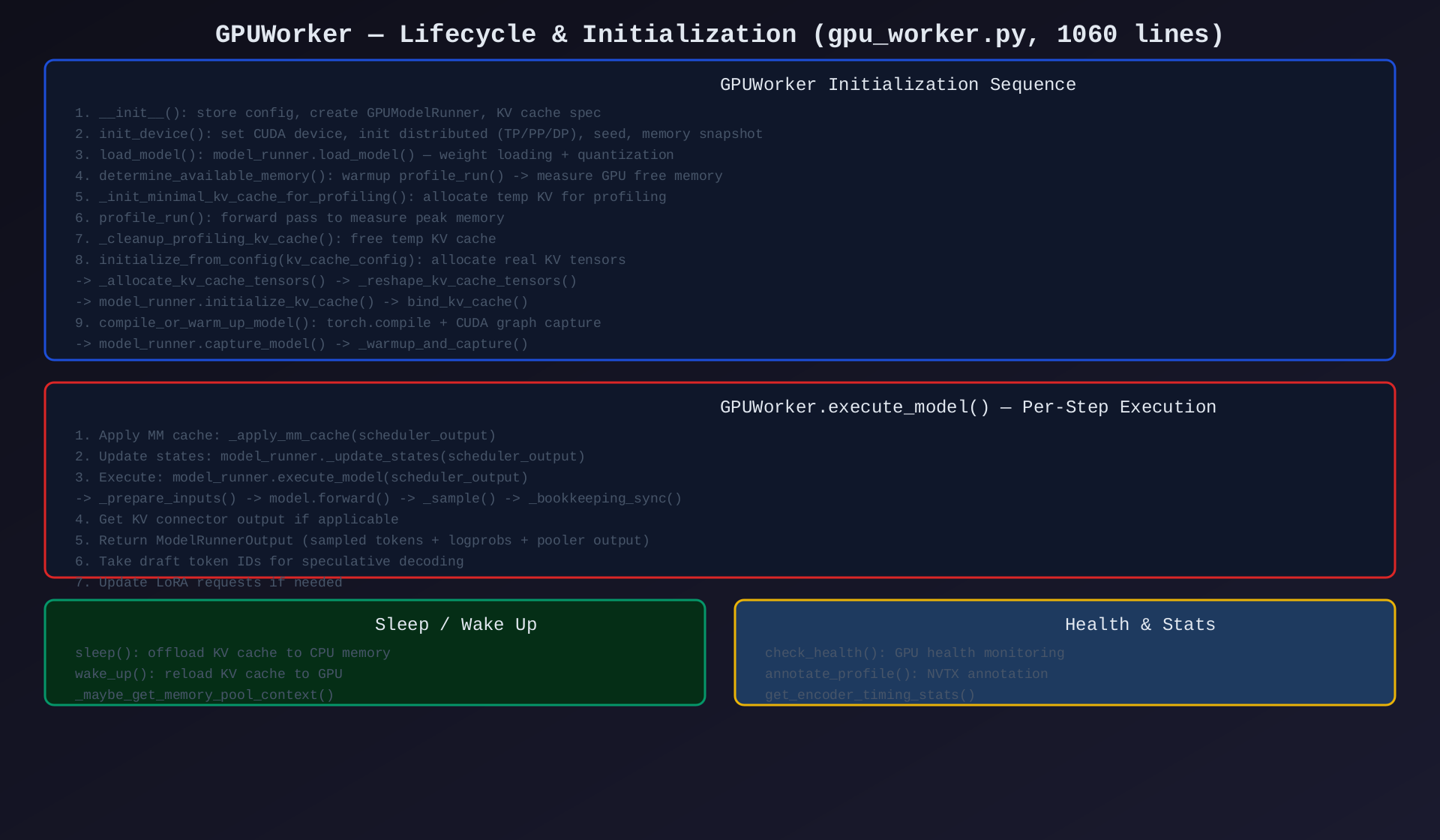Select the Apply MM cache step
The width and height of the screenshot is (1440, 840).
pyautogui.click(x=285, y=436)
